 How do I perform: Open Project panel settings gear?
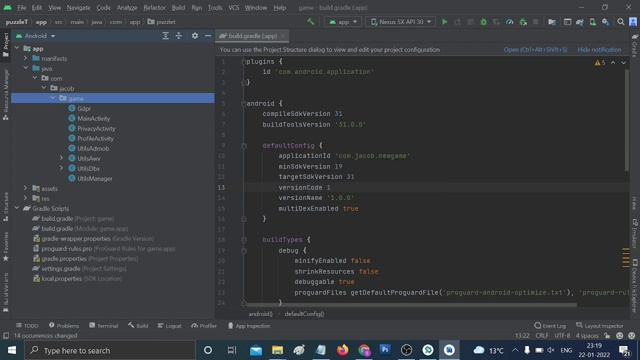coord(195,36)
